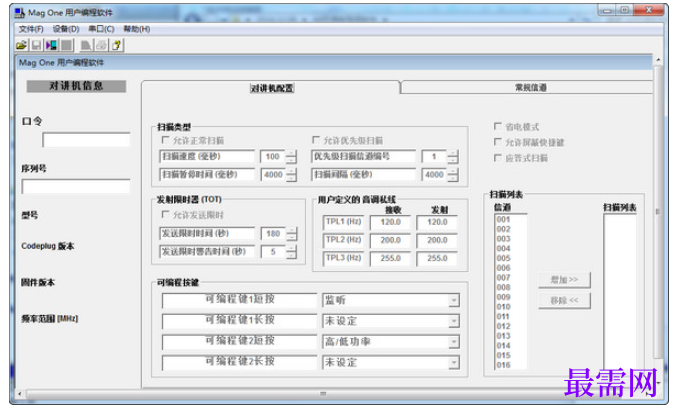Open a codeplug file from toolbar
676x414 pixels.
(x=22, y=45)
